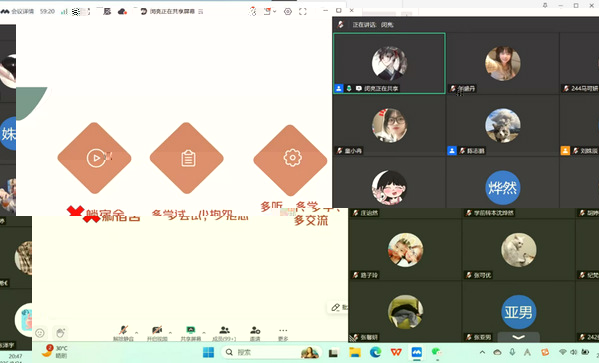599x363 pixels.
Task: Click the cloud icon in system tray
Action: [x=497, y=352]
